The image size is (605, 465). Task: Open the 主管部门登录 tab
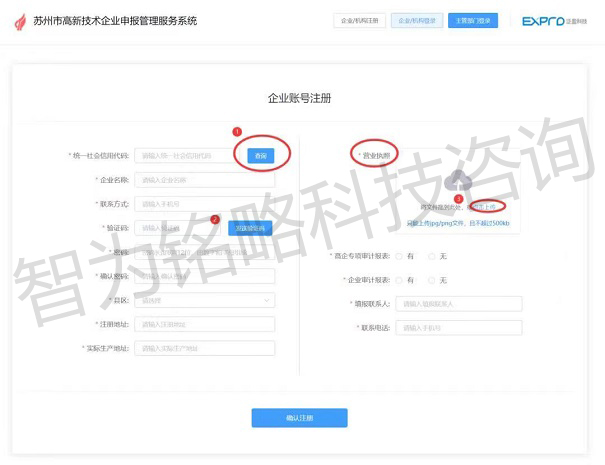[473, 20]
